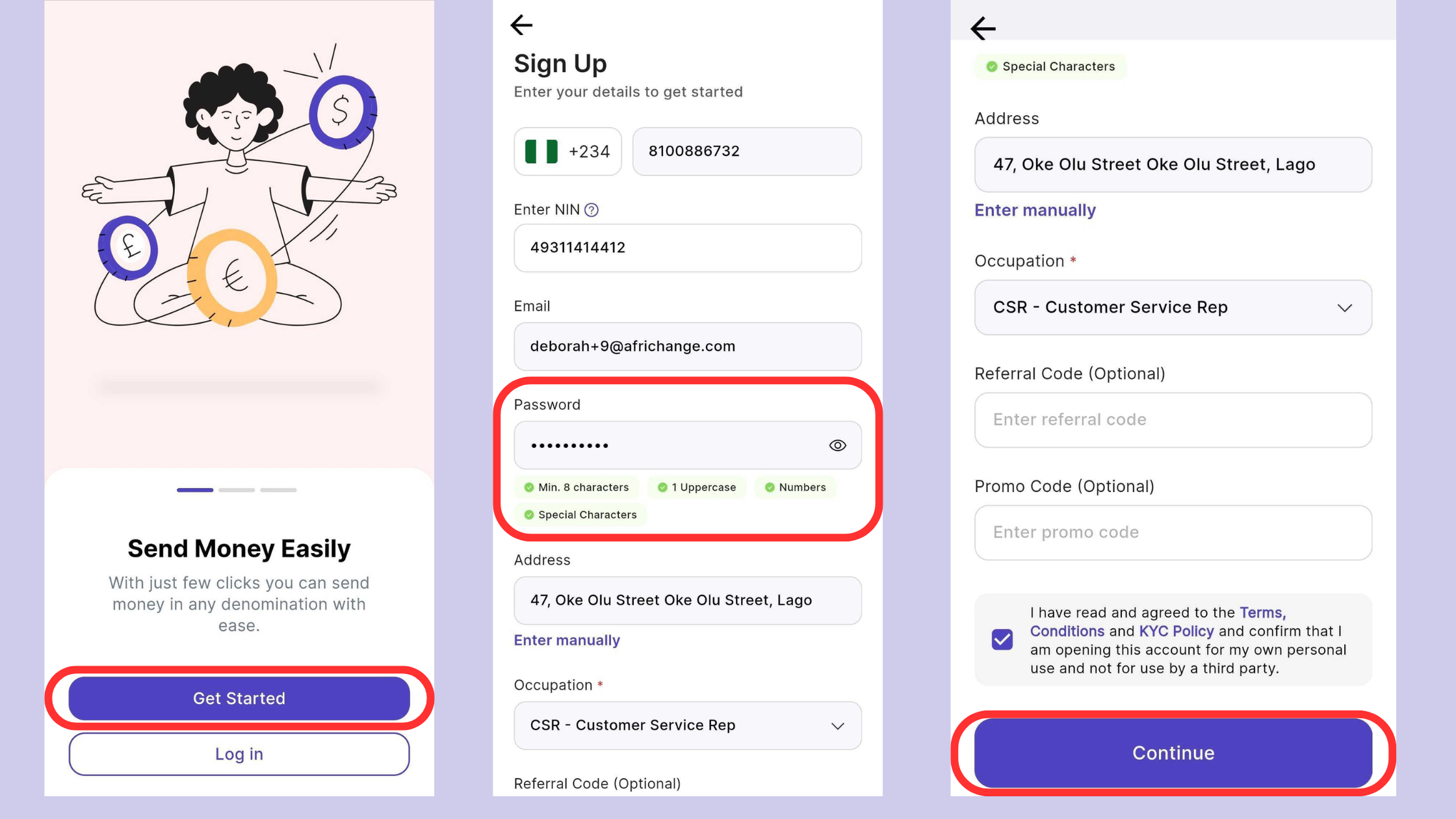This screenshot has width=1456, height=819.
Task: Show the password with the eye icon
Action: click(837, 445)
